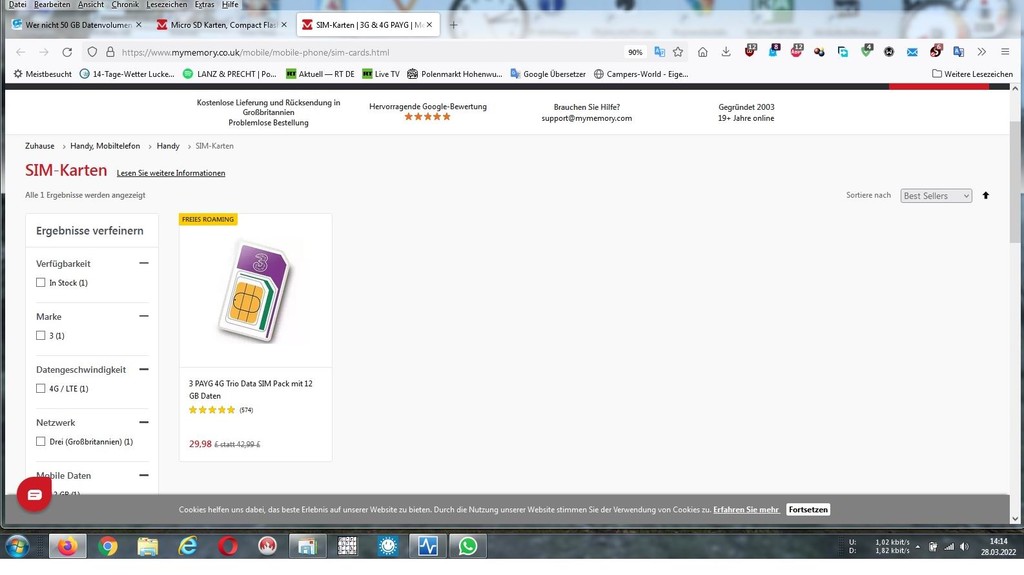Tick the 4G / LTE speed checkbox
The image size is (1024, 575).
tap(40, 389)
